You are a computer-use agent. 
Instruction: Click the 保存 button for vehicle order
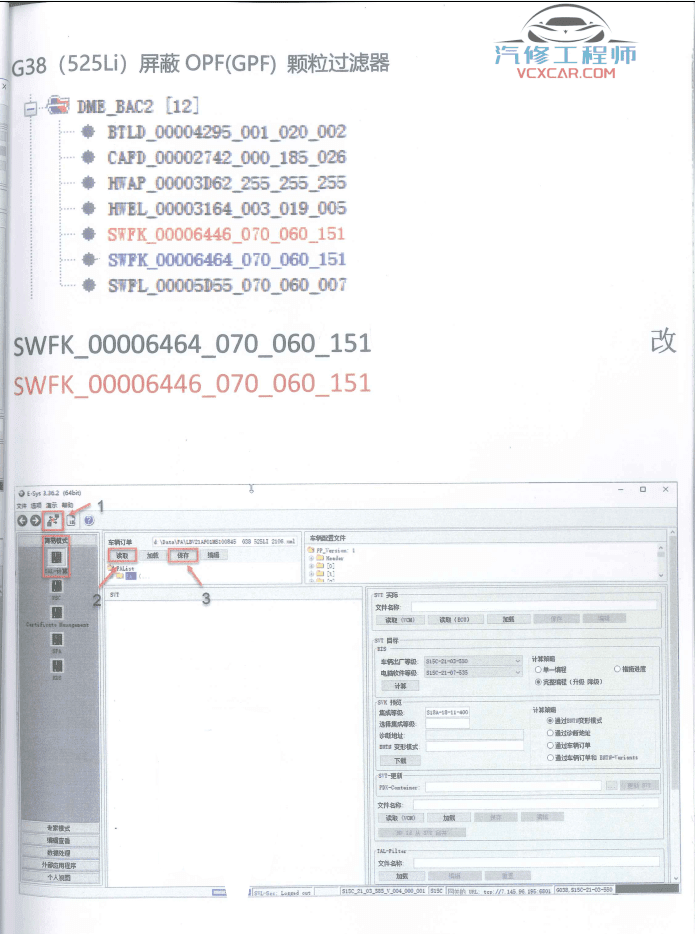click(x=183, y=555)
